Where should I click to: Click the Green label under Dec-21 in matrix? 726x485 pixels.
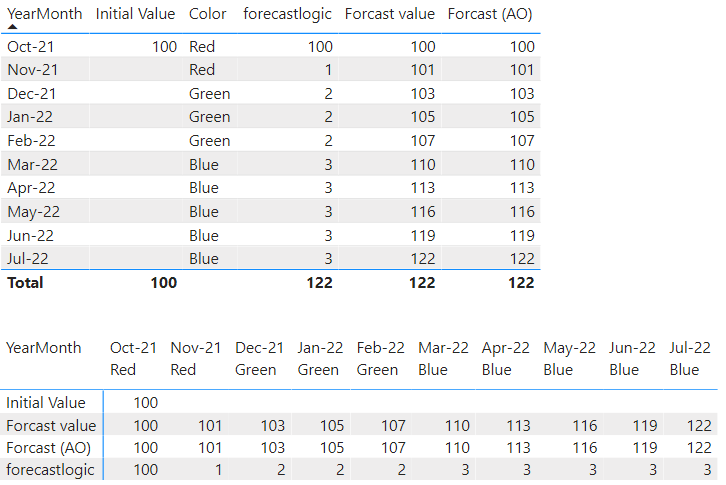[x=256, y=370]
